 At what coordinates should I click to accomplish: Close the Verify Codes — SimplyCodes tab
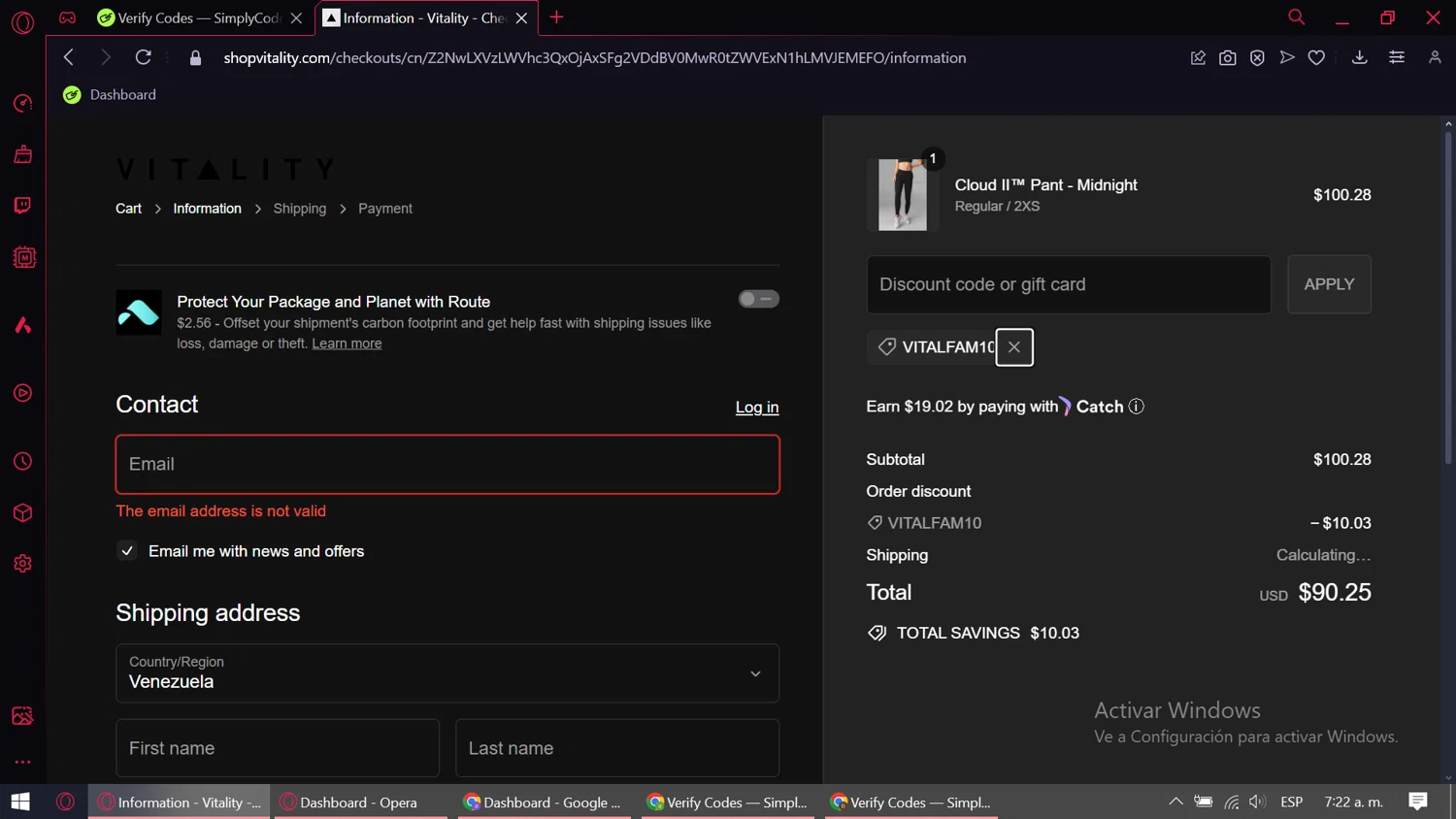[297, 18]
